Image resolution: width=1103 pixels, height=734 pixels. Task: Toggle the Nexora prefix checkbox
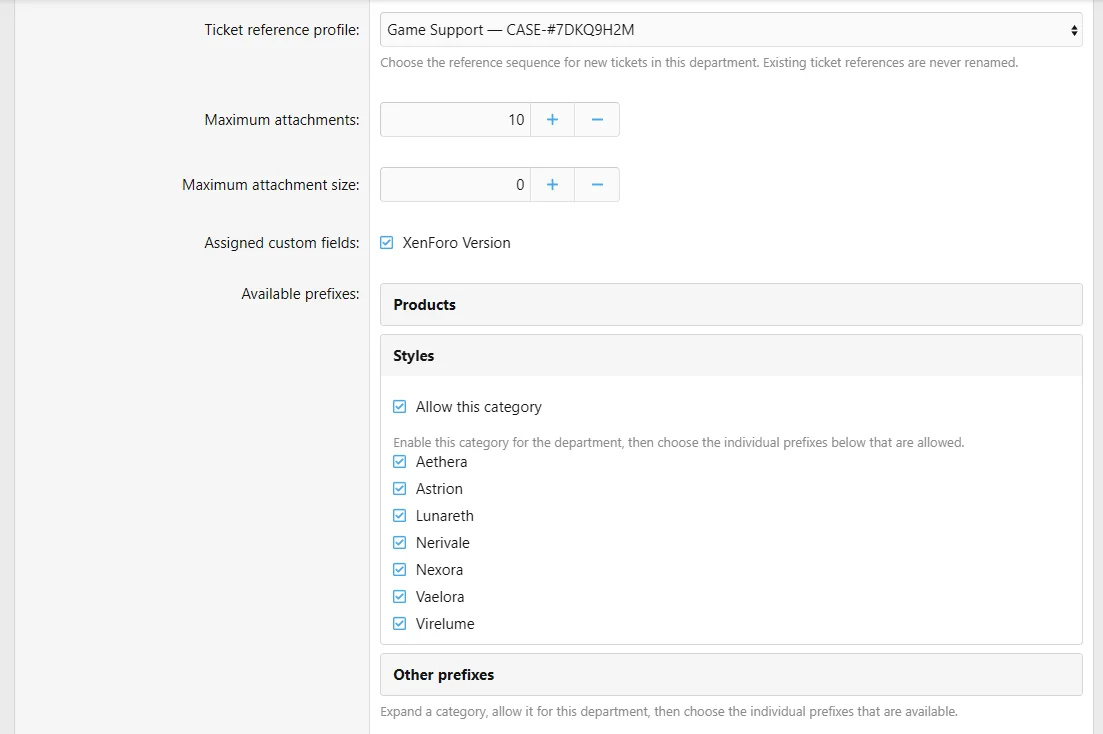click(x=400, y=569)
